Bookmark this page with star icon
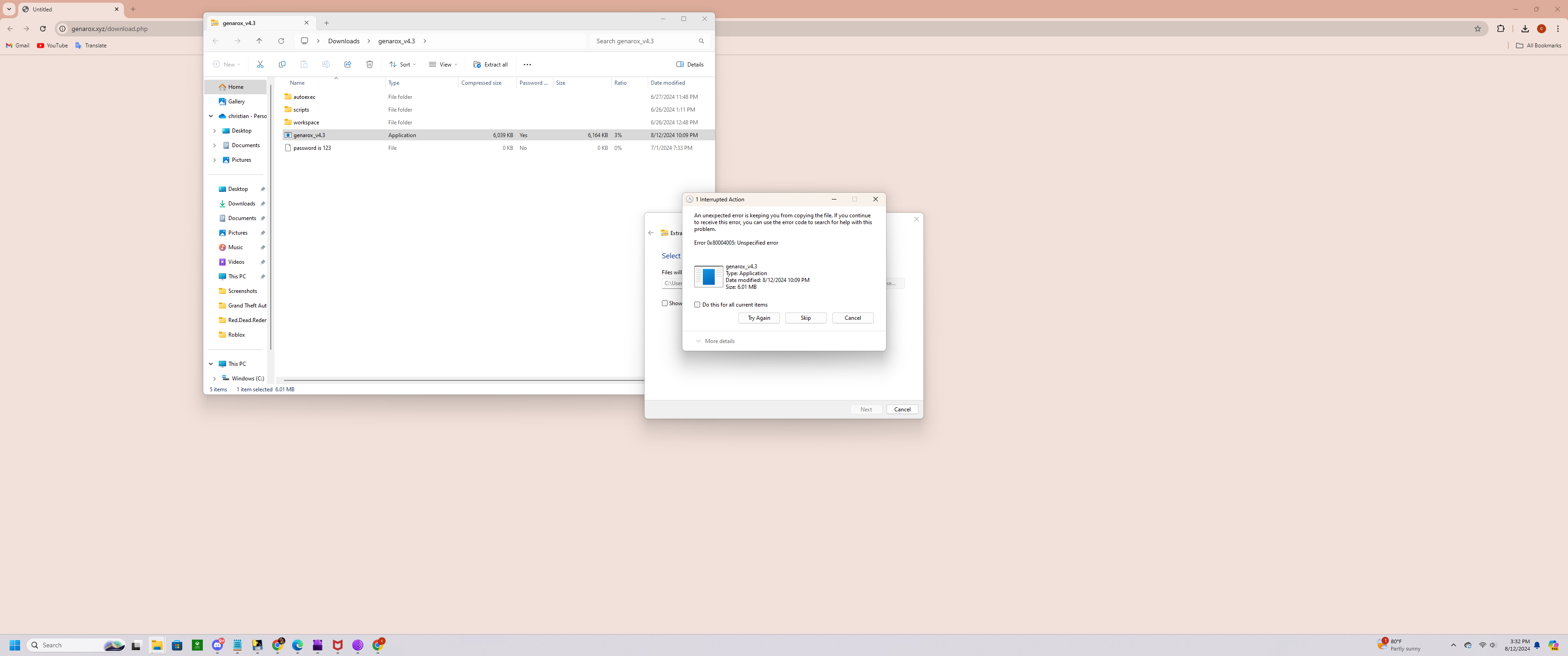Viewport: 1568px width, 656px height. point(1477,29)
